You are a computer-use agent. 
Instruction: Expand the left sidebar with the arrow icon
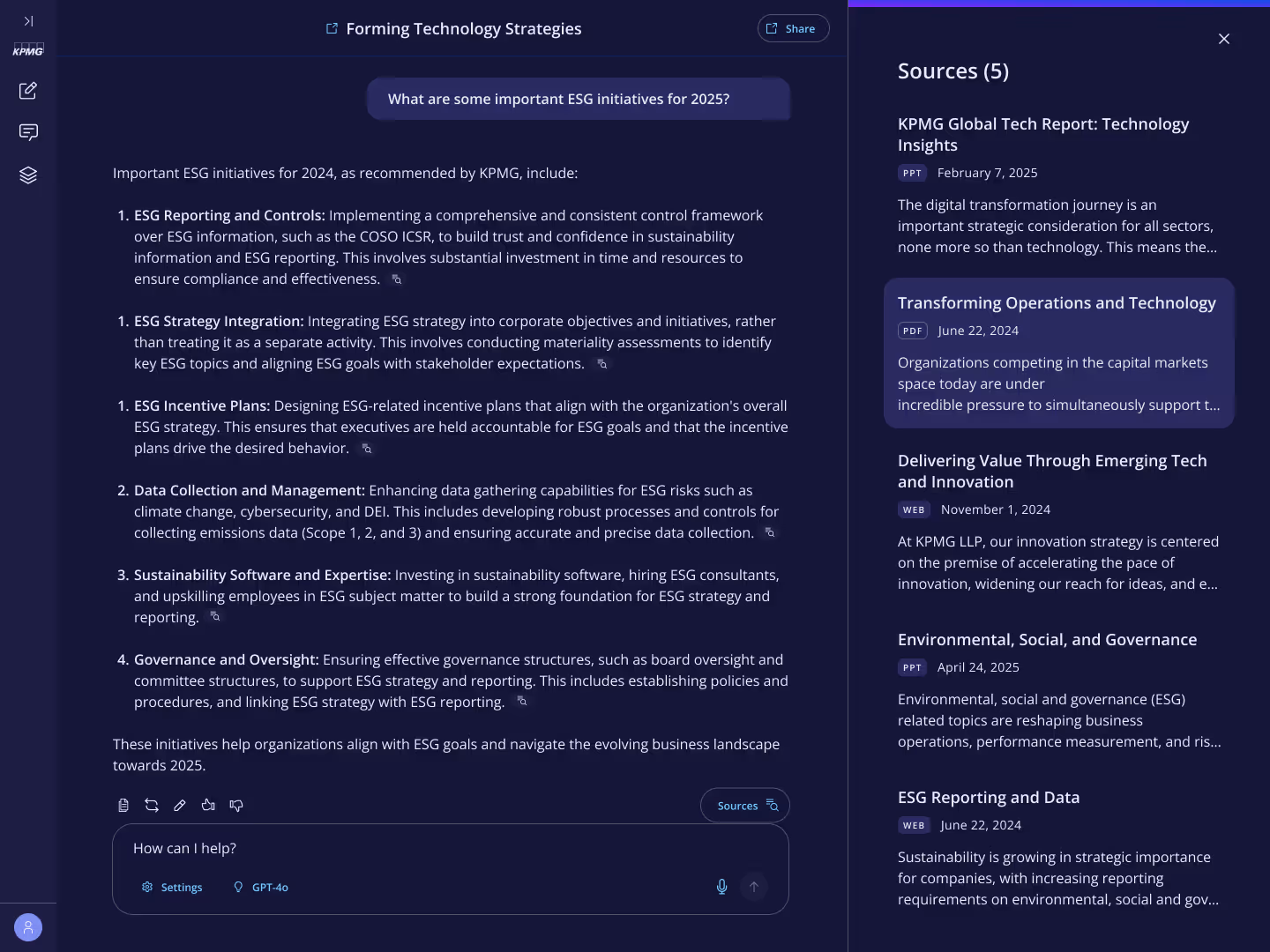coord(28,21)
